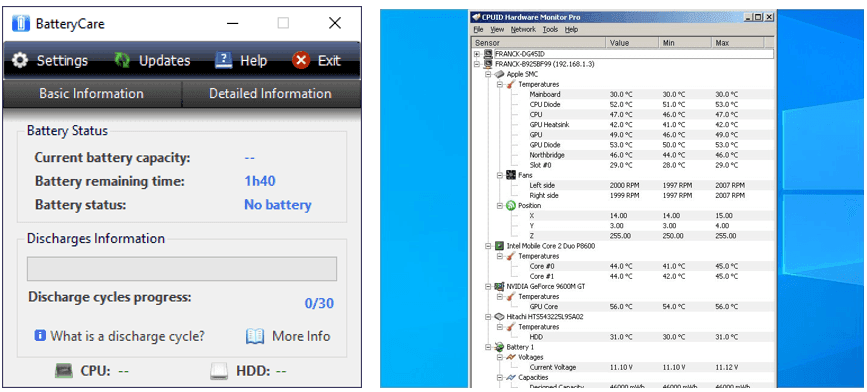Click the Updates label in BatteryCare toolbar

tap(164, 61)
